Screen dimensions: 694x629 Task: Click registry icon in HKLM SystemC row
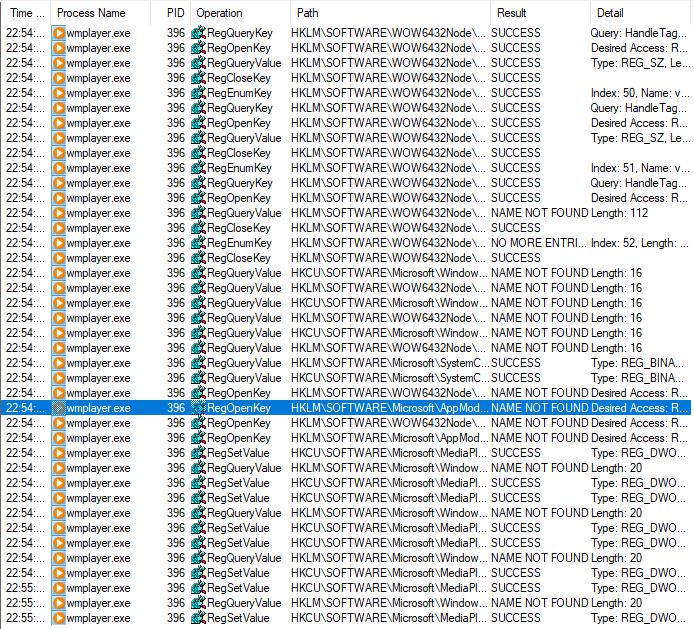pos(198,363)
